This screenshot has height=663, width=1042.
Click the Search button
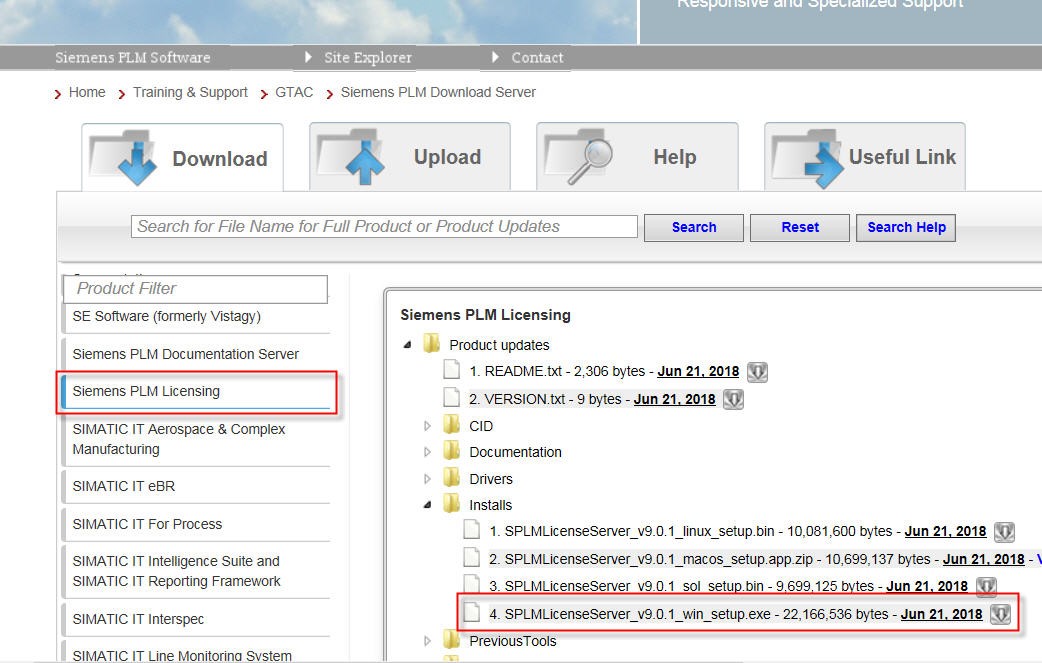693,227
